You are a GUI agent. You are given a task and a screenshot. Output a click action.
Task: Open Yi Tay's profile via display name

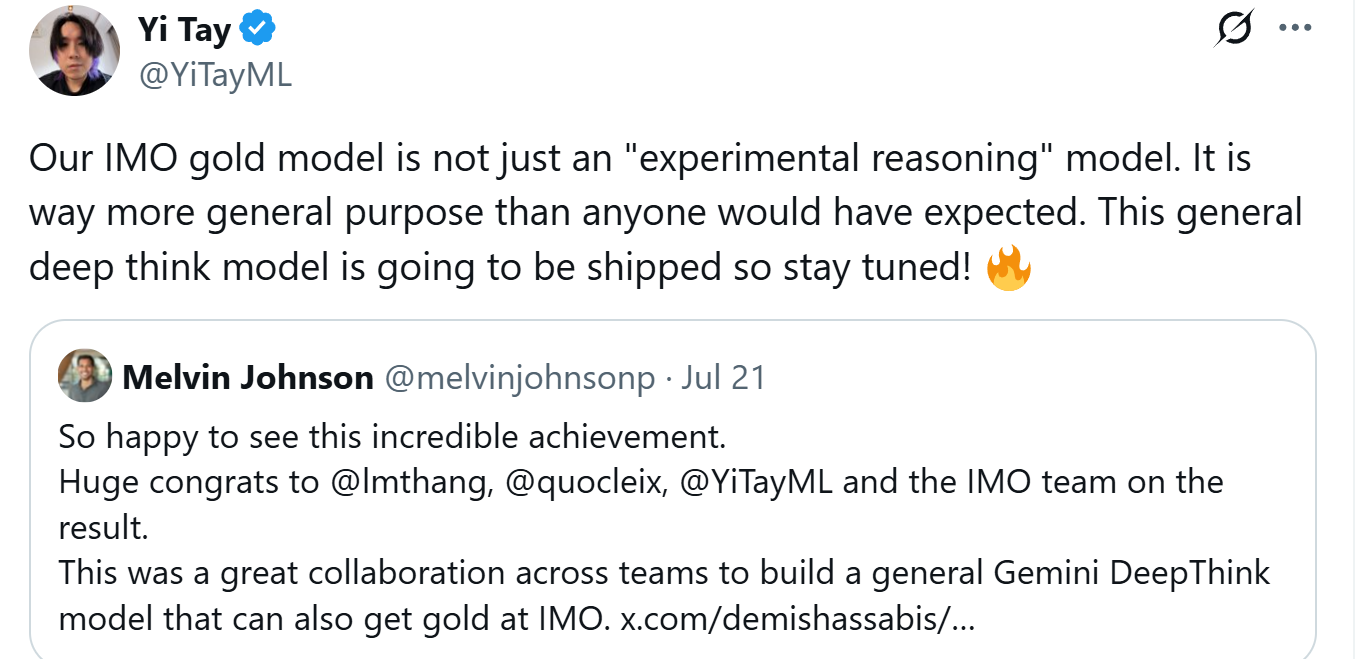point(184,31)
